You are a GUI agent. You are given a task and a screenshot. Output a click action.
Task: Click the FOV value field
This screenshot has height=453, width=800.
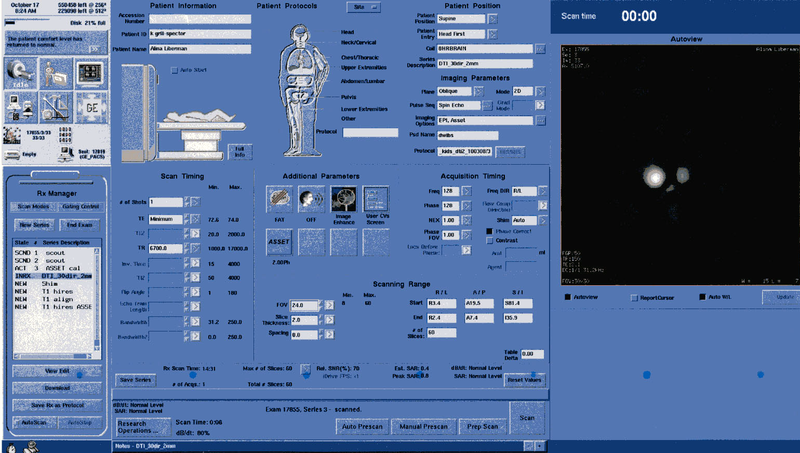pyautogui.click(x=303, y=304)
